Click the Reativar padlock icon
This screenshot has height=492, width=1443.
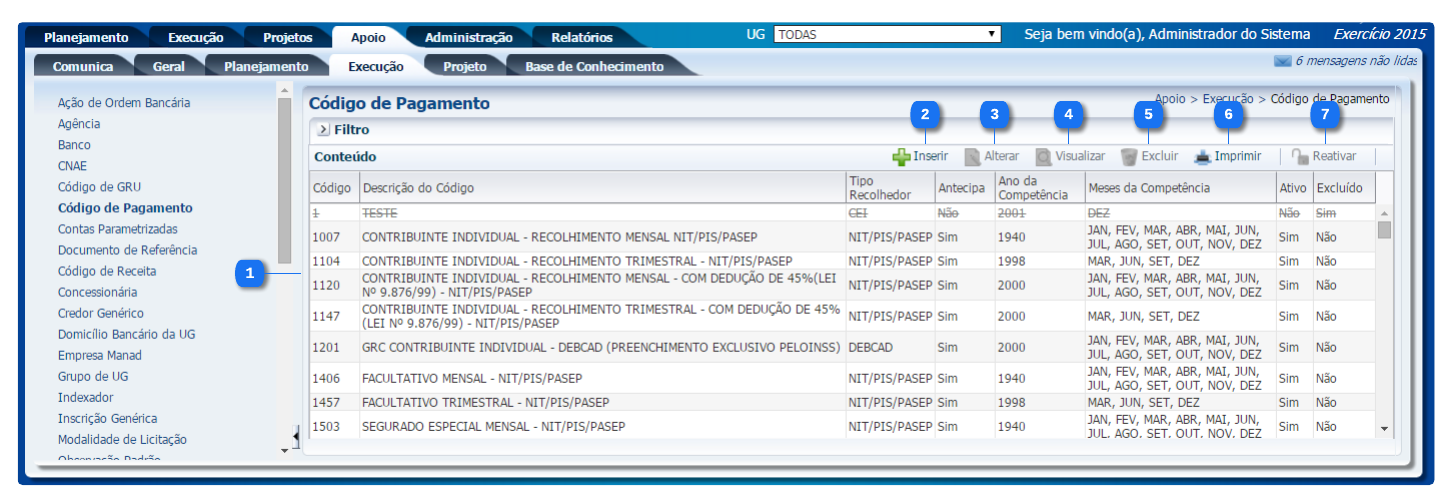click(1300, 157)
